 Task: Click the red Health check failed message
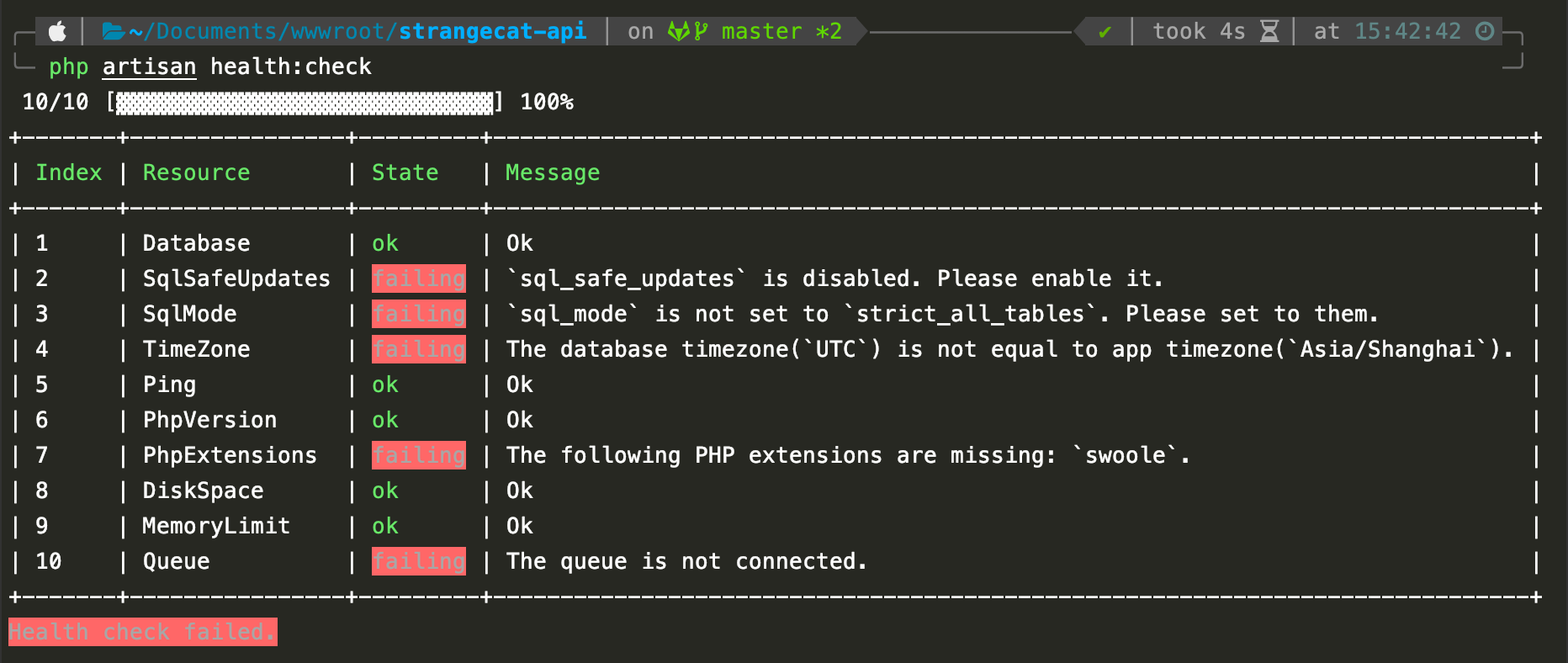tap(142, 632)
